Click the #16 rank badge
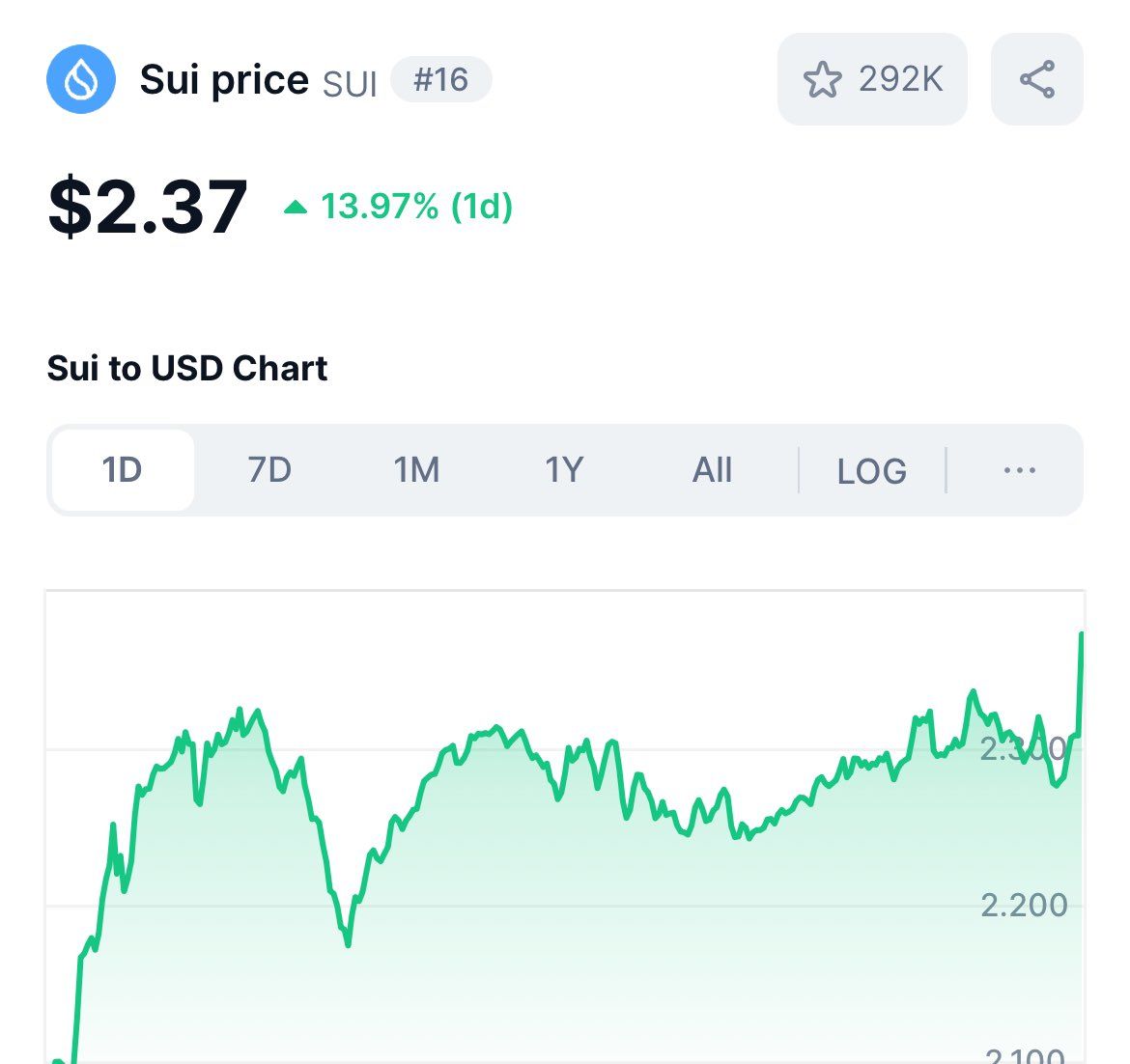 tap(441, 79)
